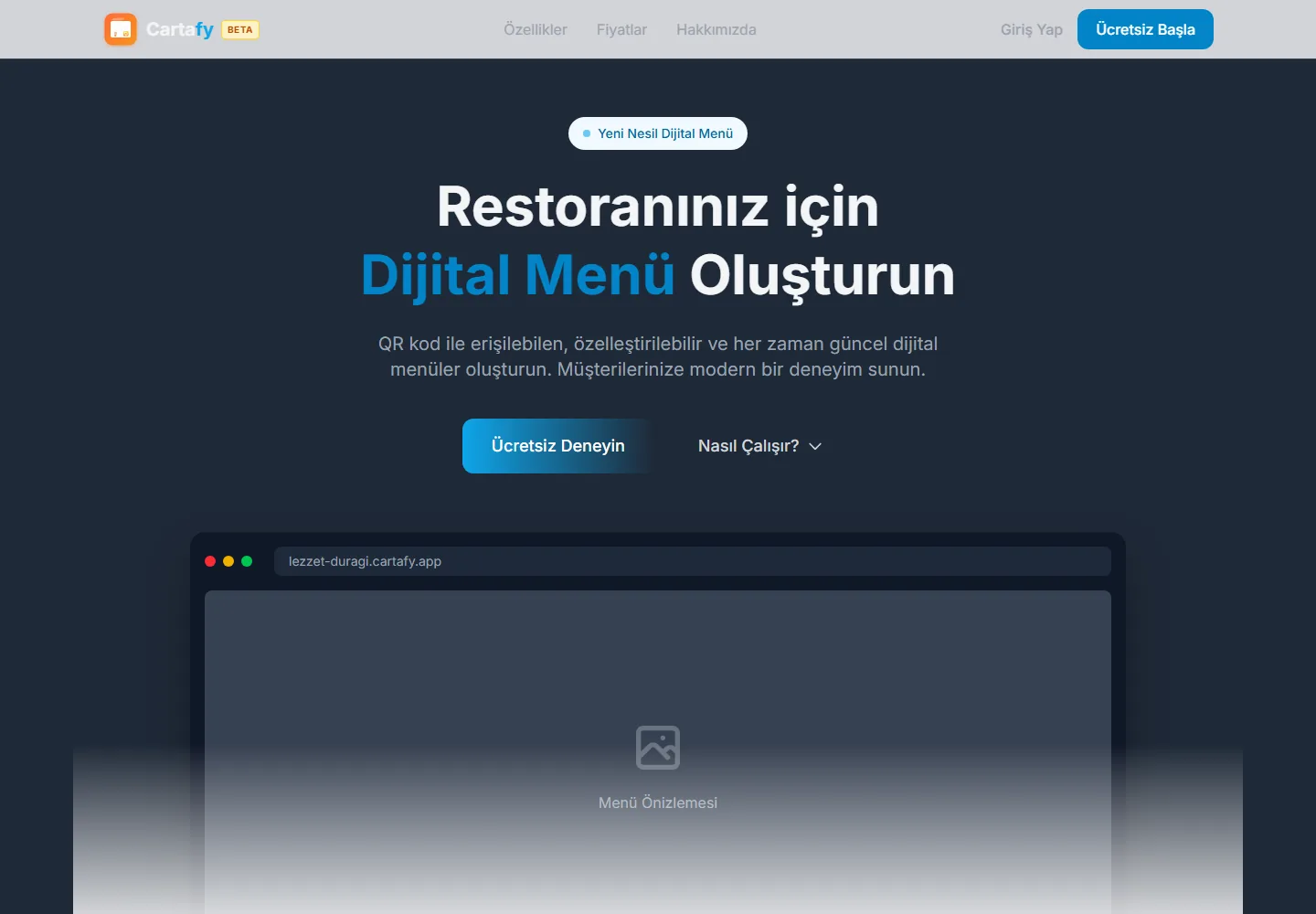Screen dimensions: 1316x914
Task: Click the image placeholder icon in preview
Action: tap(658, 748)
